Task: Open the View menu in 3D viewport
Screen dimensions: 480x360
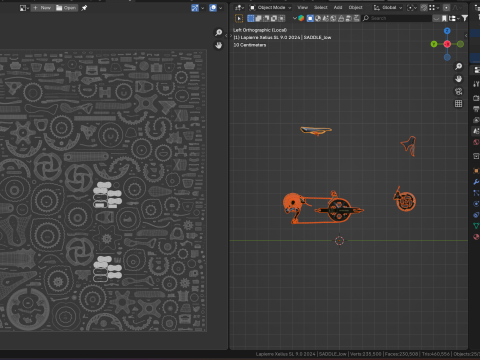Action: 302,7
